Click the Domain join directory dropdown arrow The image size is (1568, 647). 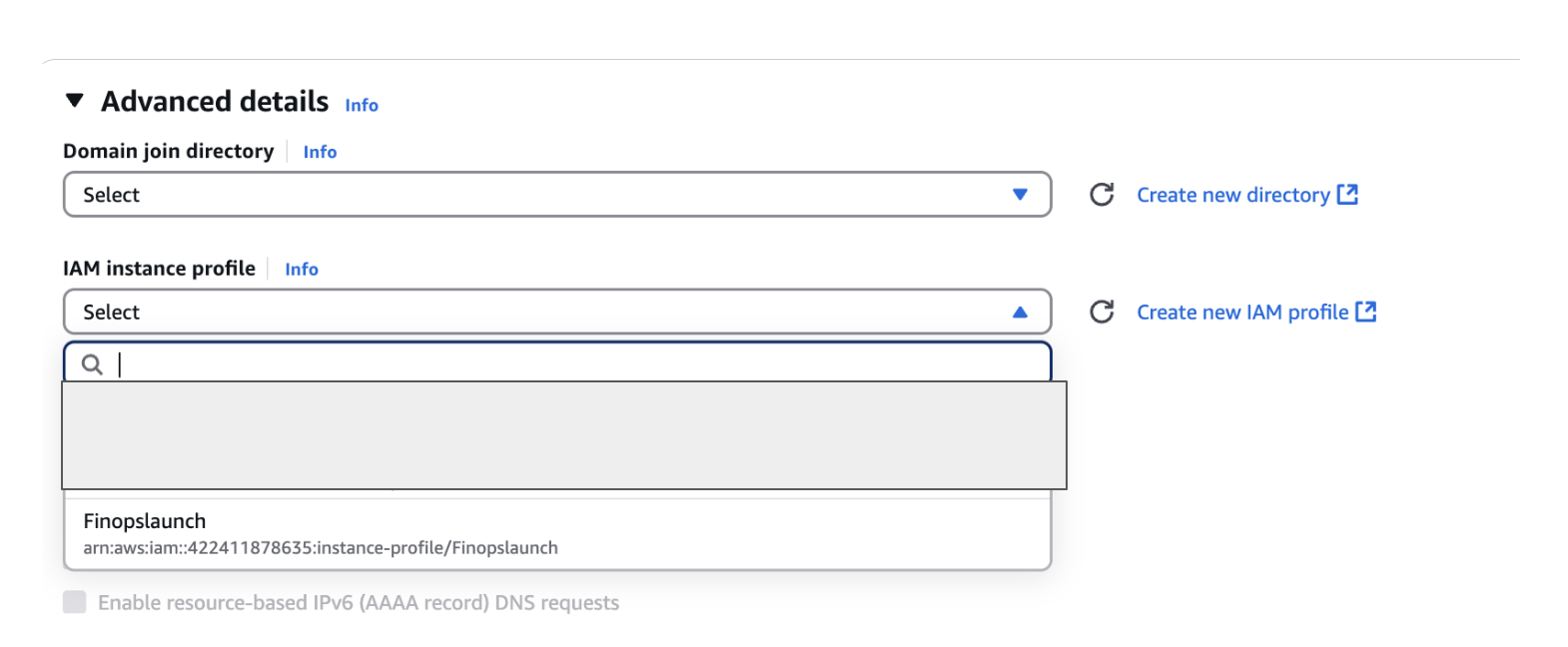coord(1020,195)
